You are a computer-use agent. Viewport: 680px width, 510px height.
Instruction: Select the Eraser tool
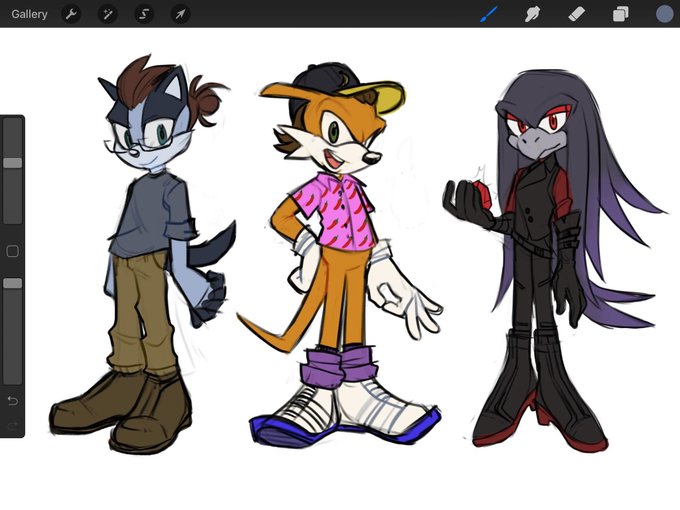pyautogui.click(x=576, y=14)
